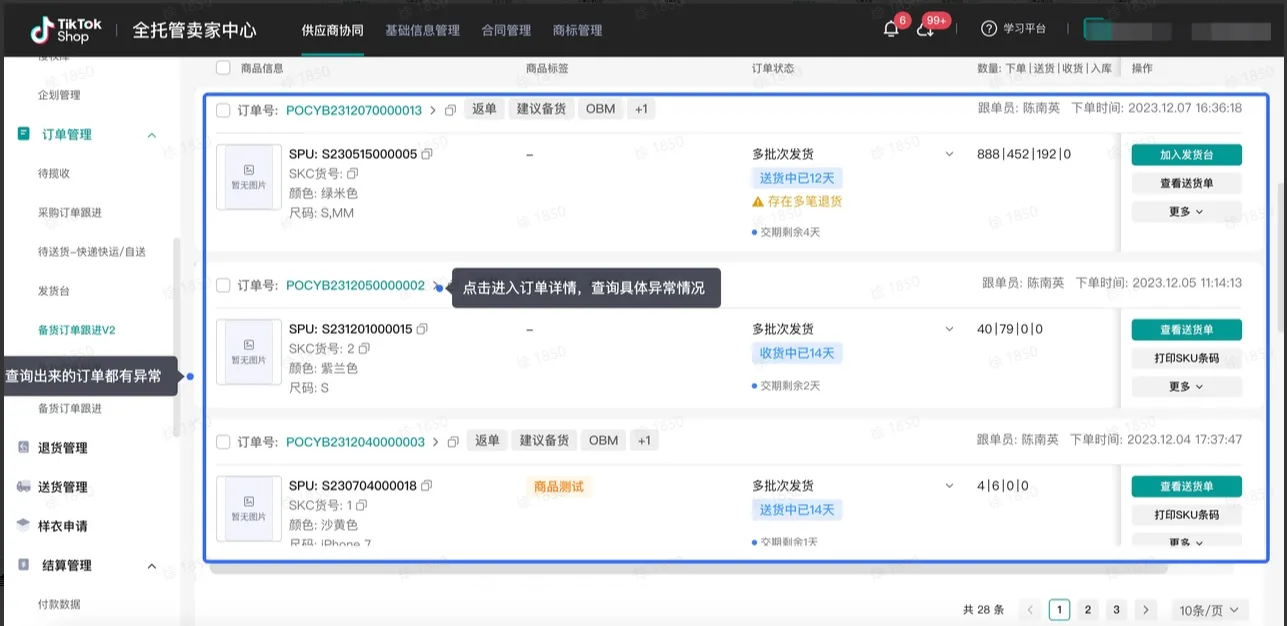The height and width of the screenshot is (626, 1287).
Task: Go to page 2 of results
Action: pyautogui.click(x=1088, y=610)
